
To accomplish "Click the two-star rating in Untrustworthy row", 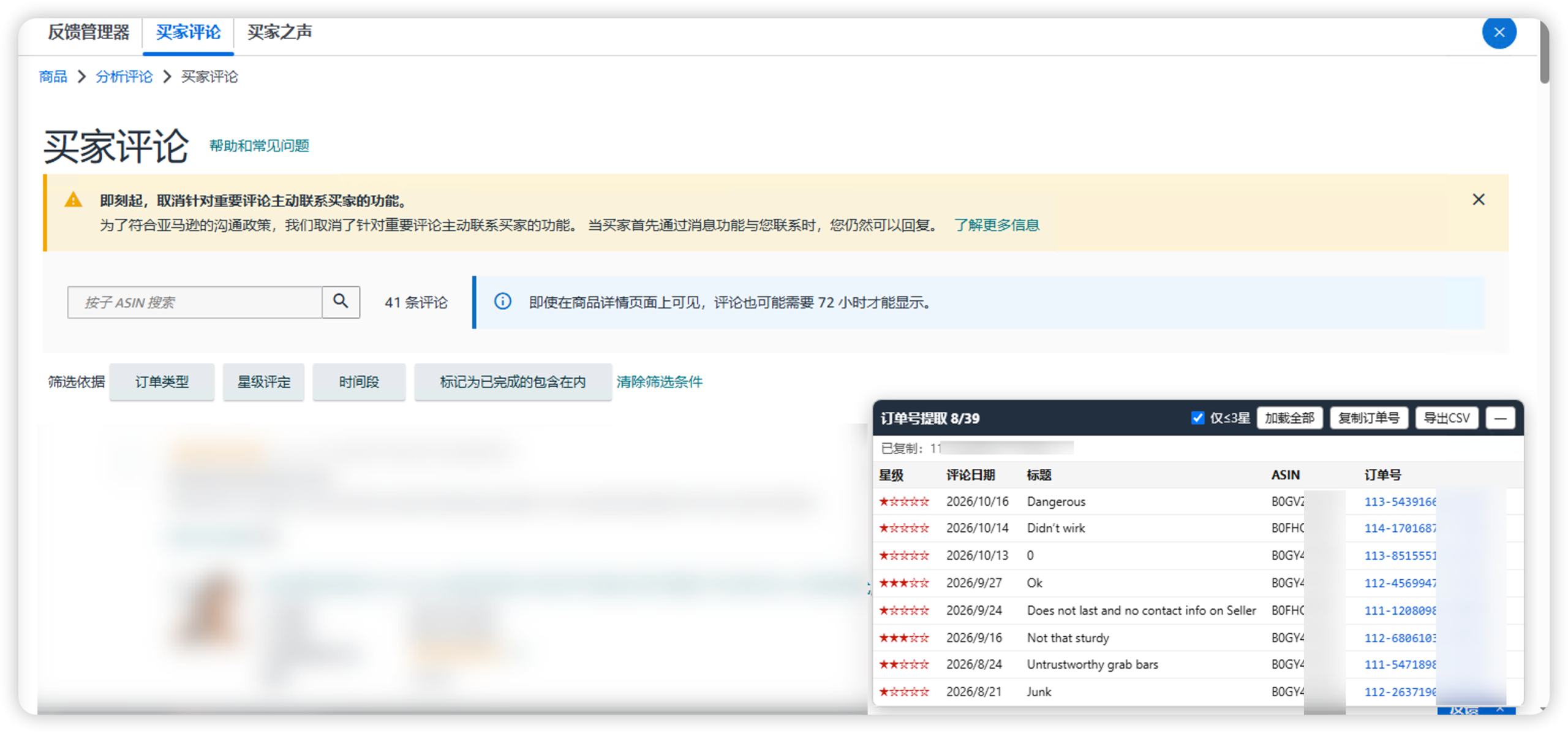I will point(904,665).
